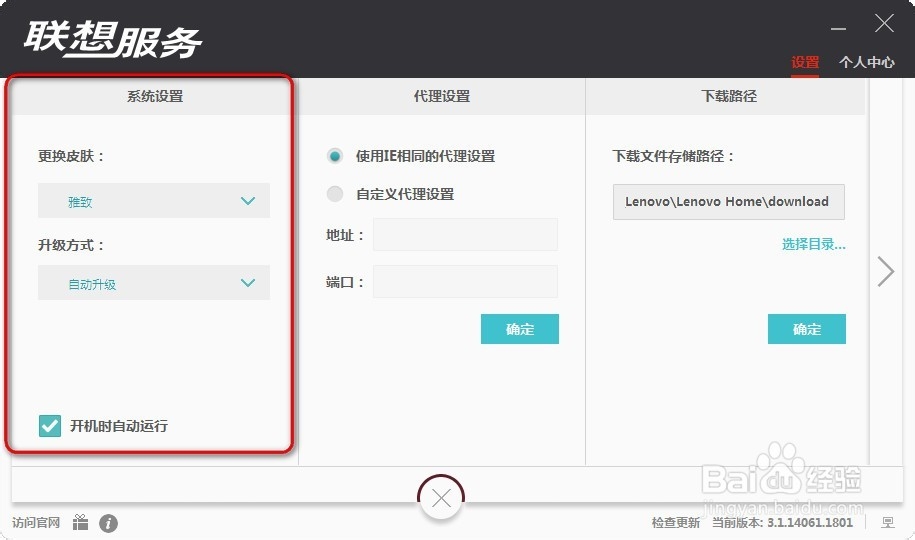Click 检查更新 in footer
915x540 pixels.
(676, 522)
